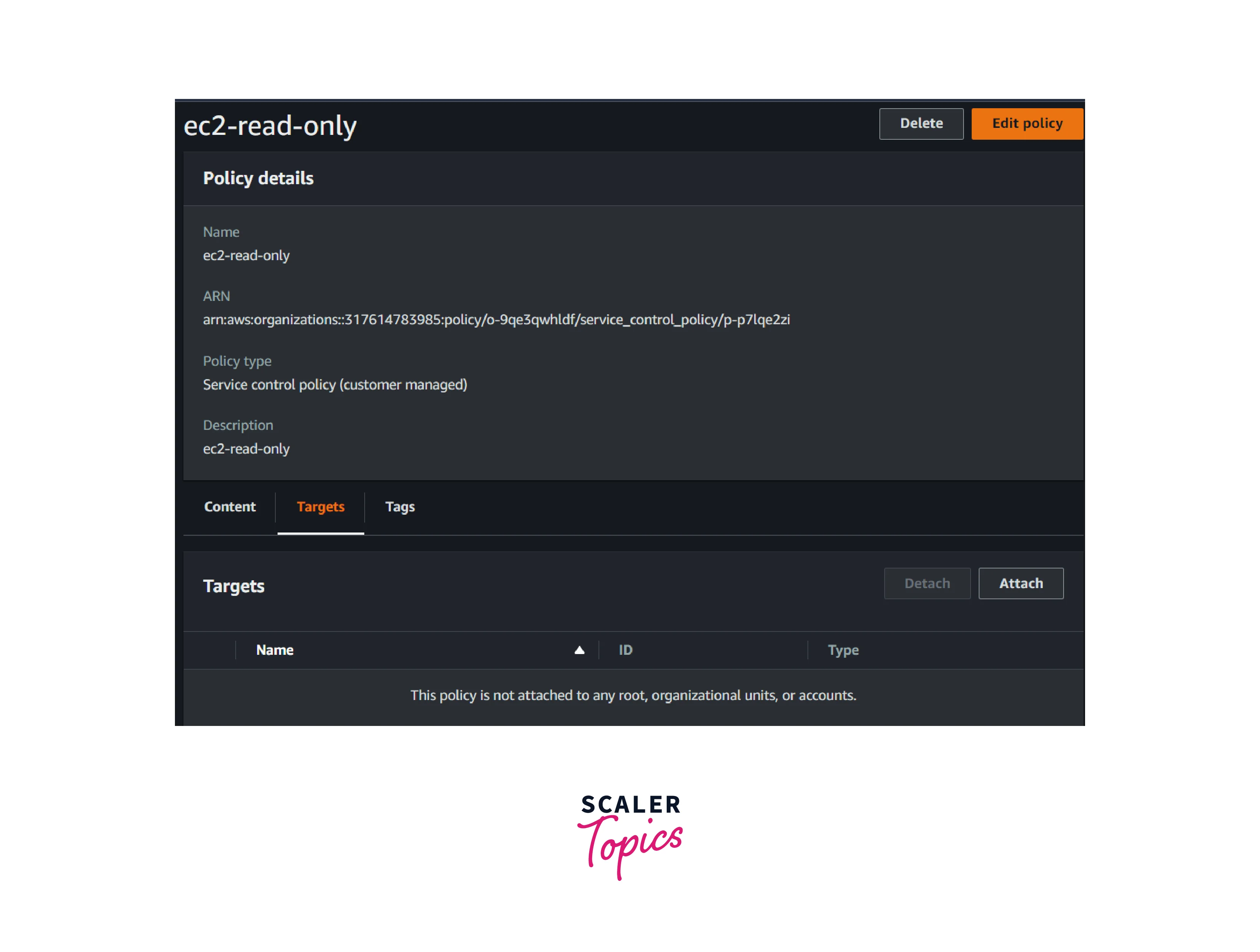The height and width of the screenshot is (952, 1260).
Task: Sort targets by Type column header
Action: tap(843, 651)
